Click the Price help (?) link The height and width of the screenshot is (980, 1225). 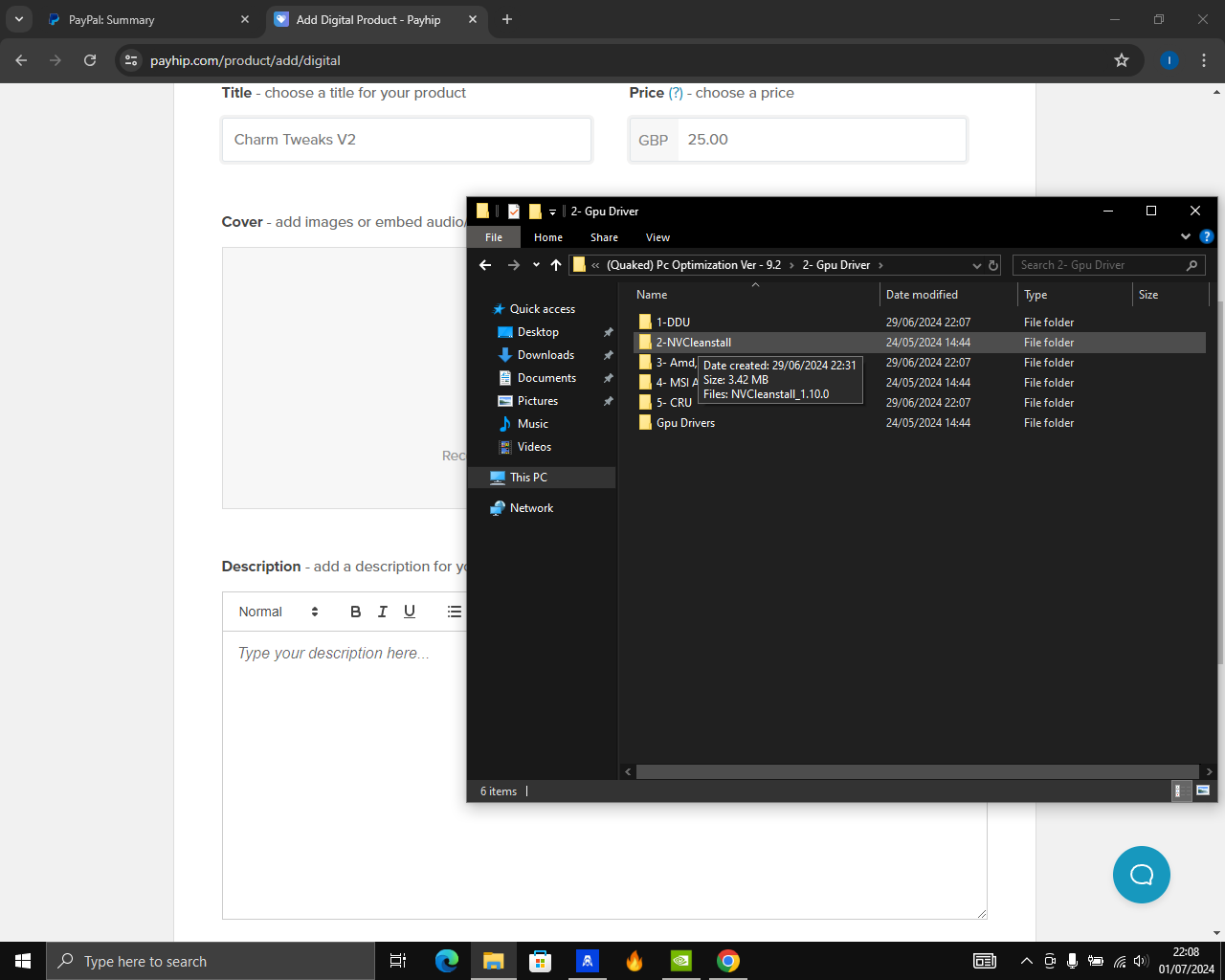676,93
